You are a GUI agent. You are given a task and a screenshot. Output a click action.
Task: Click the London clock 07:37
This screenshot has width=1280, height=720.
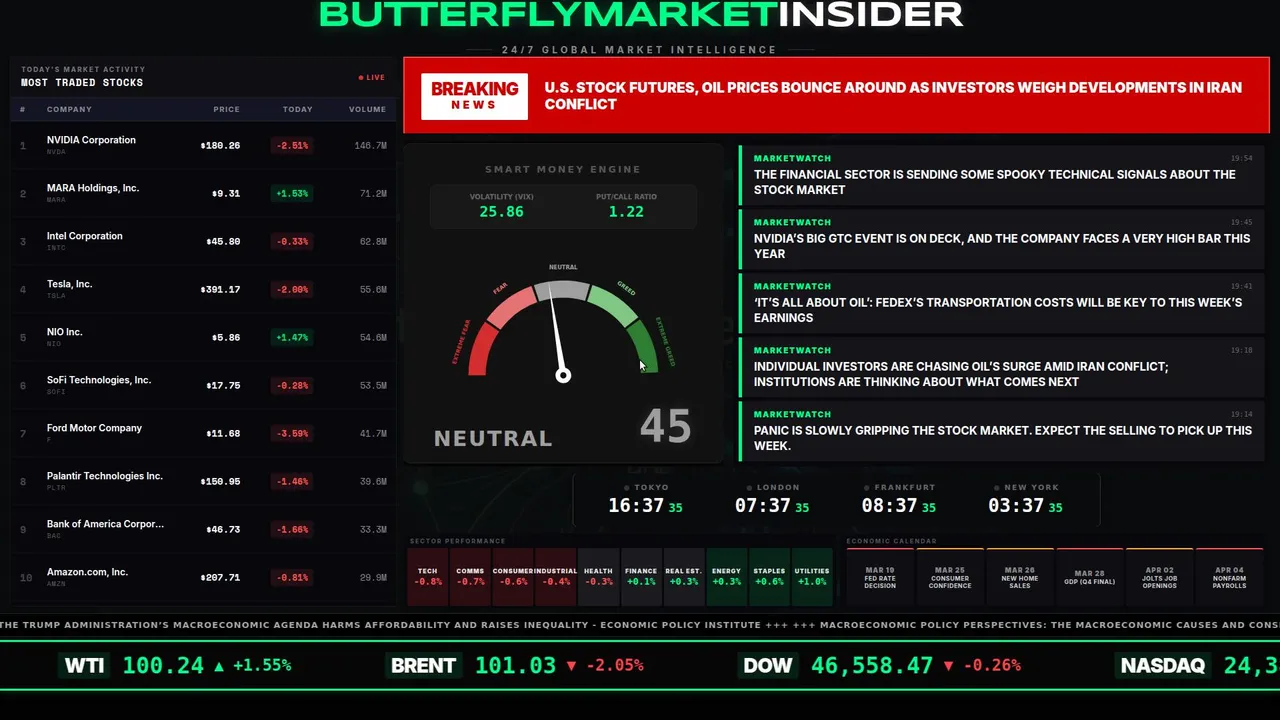[763, 506]
